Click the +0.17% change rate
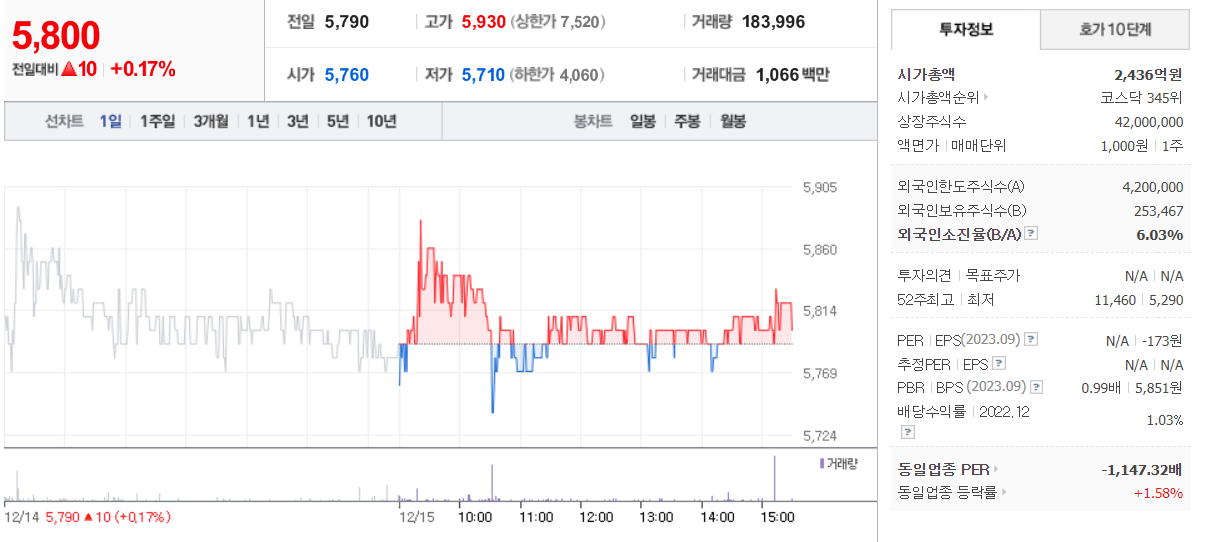The width and height of the screenshot is (1210, 542). point(143,69)
